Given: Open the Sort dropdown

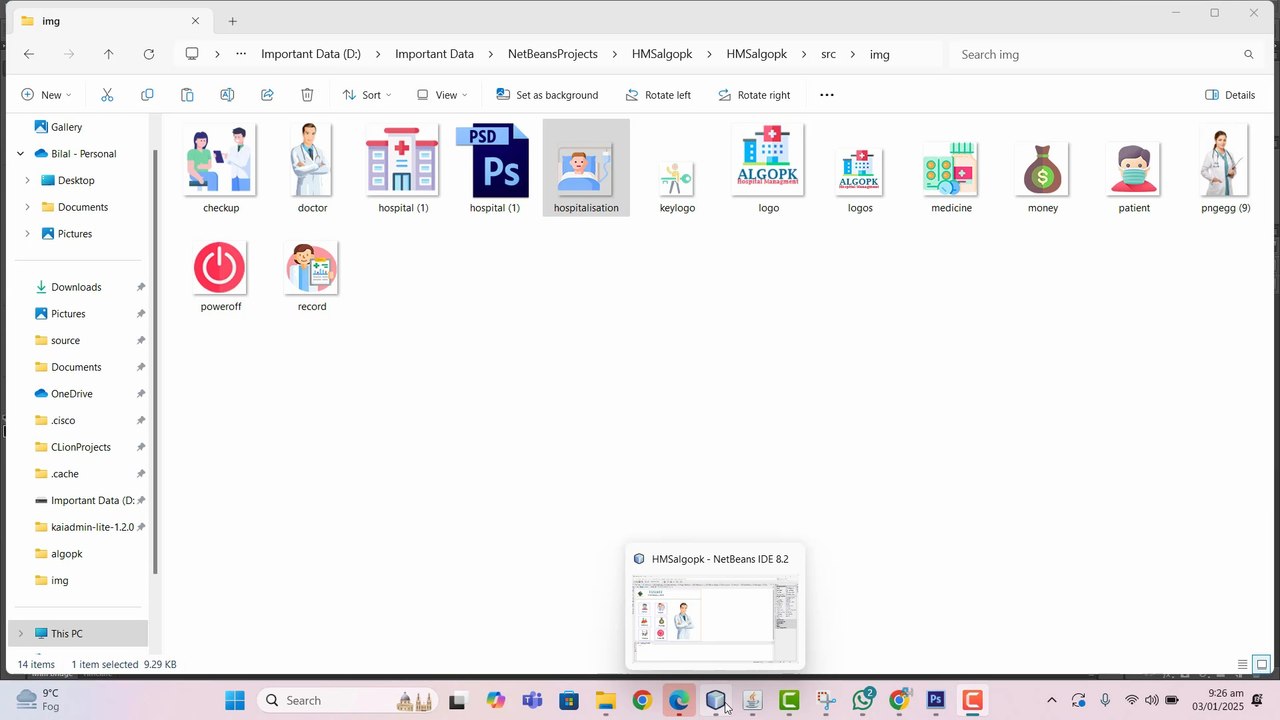Looking at the screenshot, I should coord(367,95).
